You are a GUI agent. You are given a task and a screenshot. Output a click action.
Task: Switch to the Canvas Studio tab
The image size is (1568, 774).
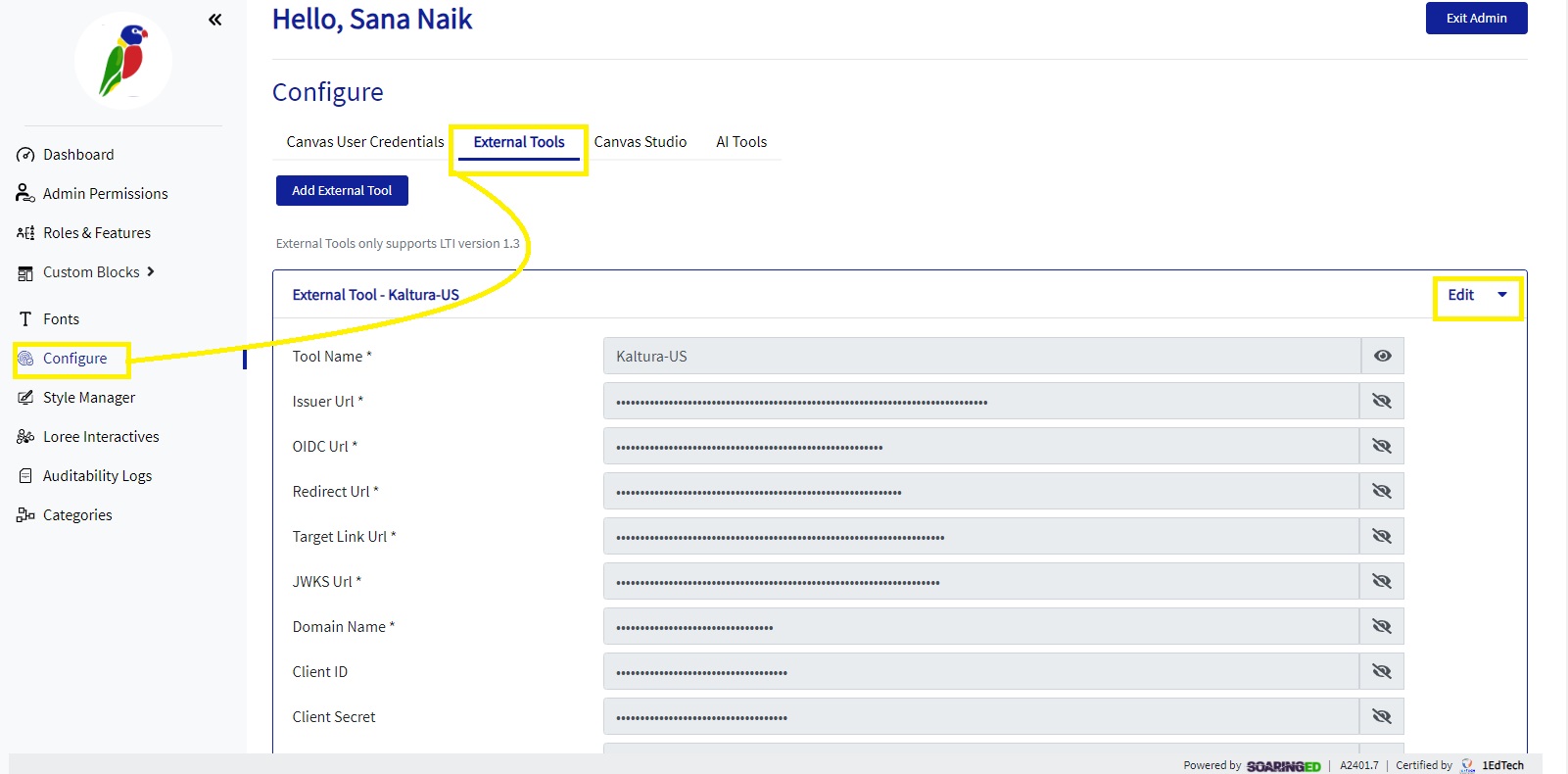pos(641,142)
